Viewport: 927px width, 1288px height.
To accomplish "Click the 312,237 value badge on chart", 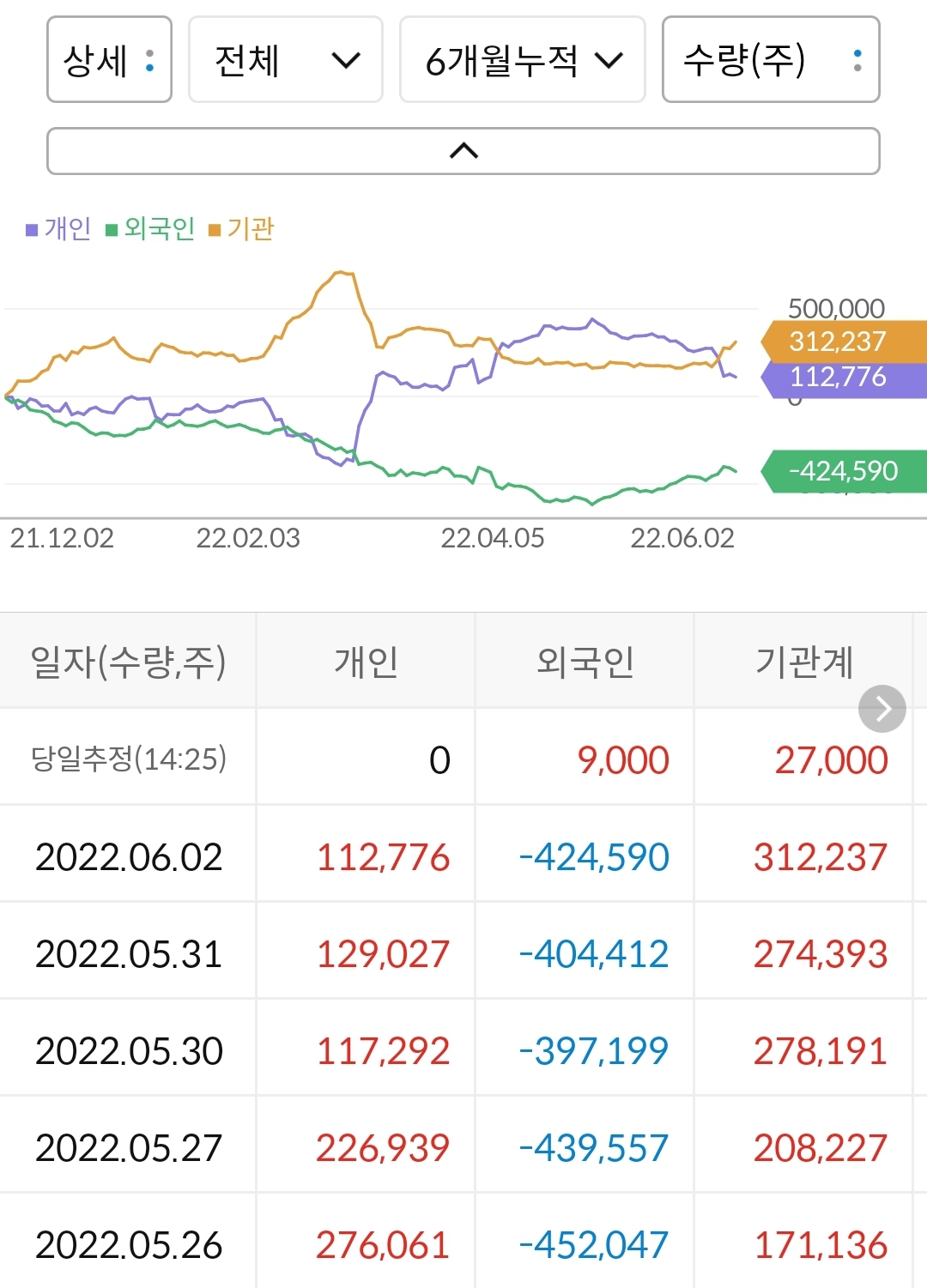I will [x=835, y=342].
